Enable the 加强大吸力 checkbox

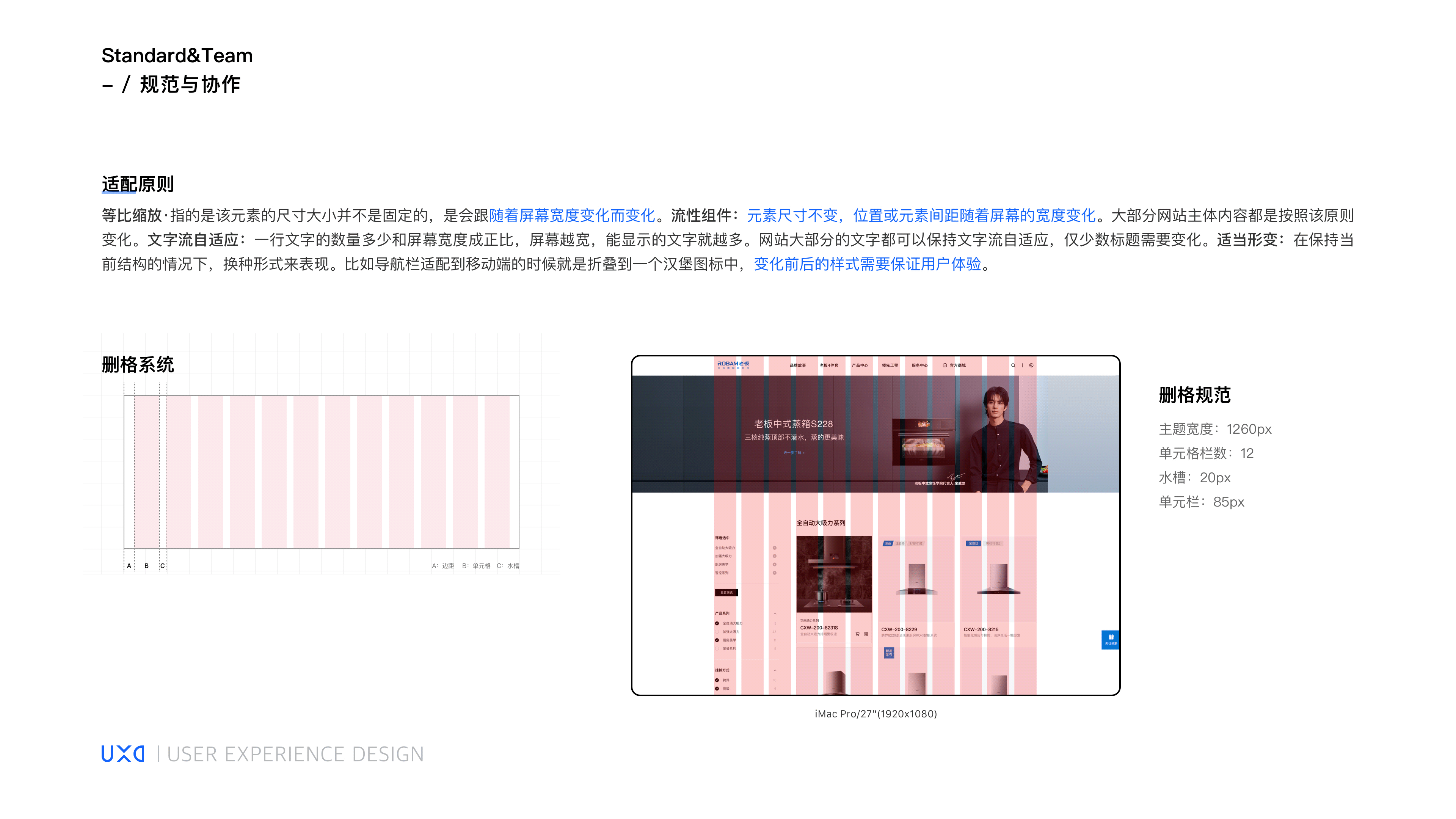coord(717,632)
